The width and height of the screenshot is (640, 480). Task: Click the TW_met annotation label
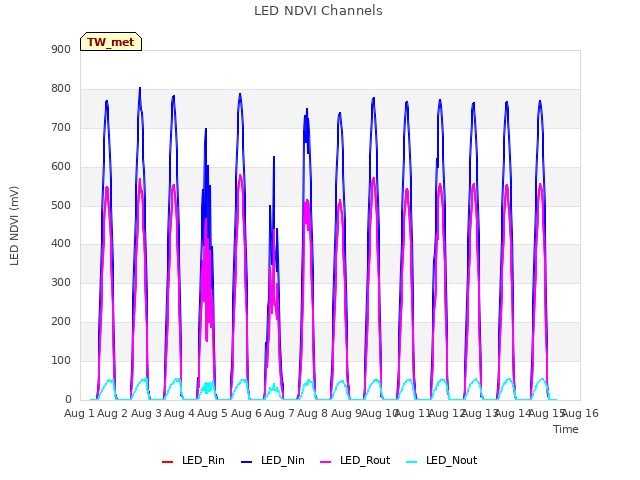tap(111, 42)
